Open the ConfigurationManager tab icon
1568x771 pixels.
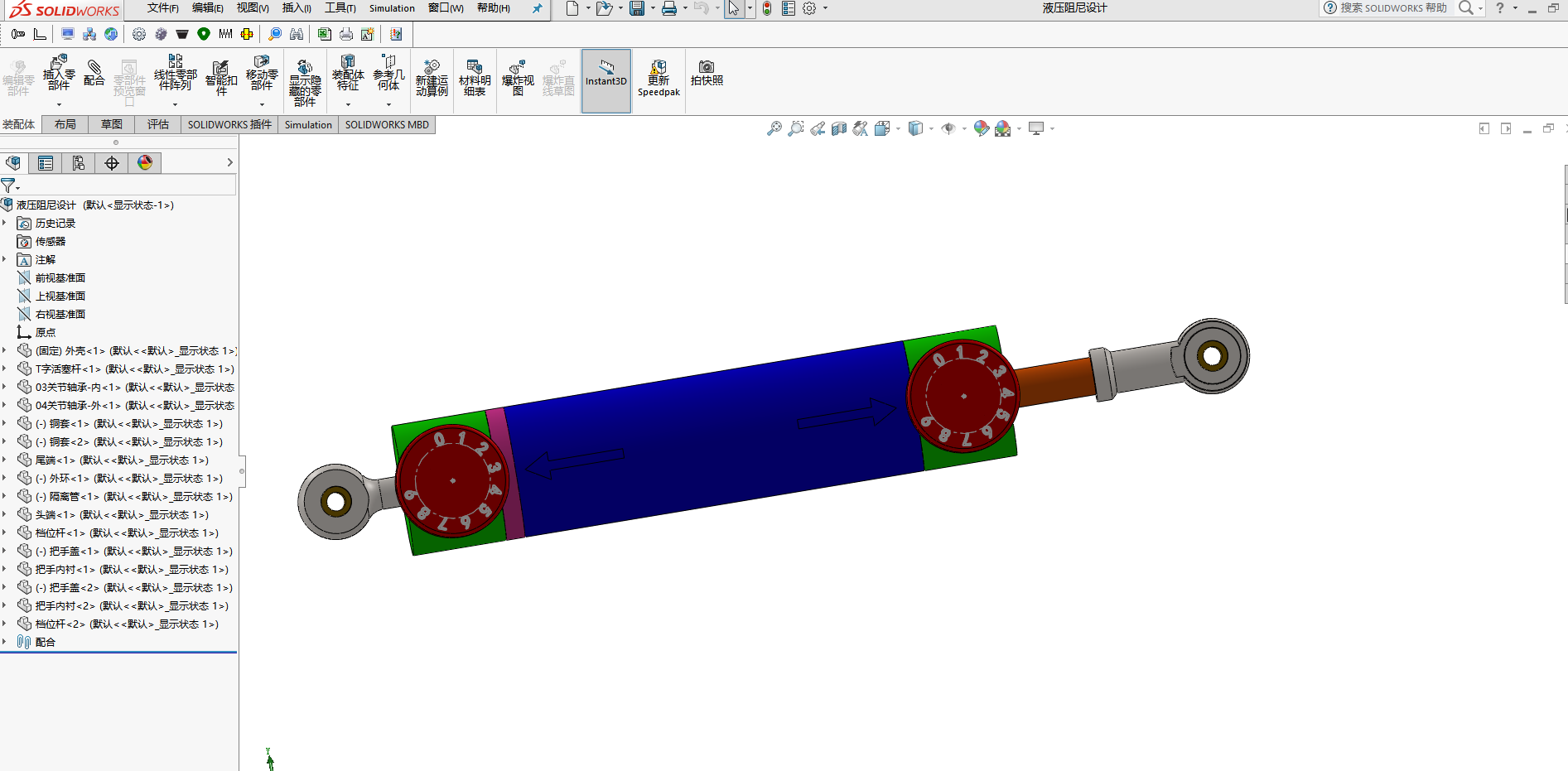pos(79,163)
